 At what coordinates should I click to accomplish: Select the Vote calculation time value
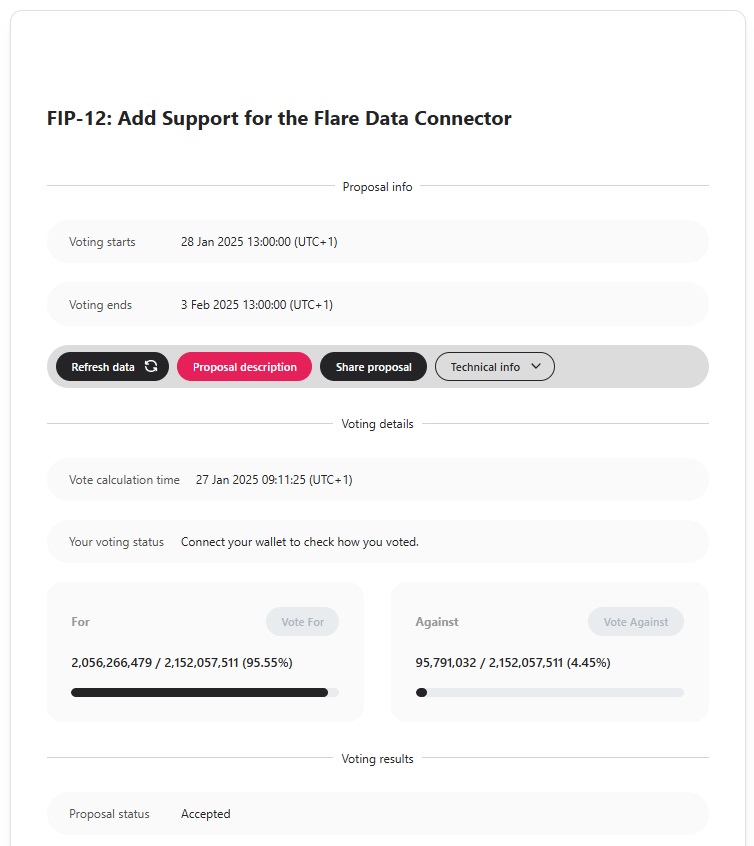coord(274,480)
